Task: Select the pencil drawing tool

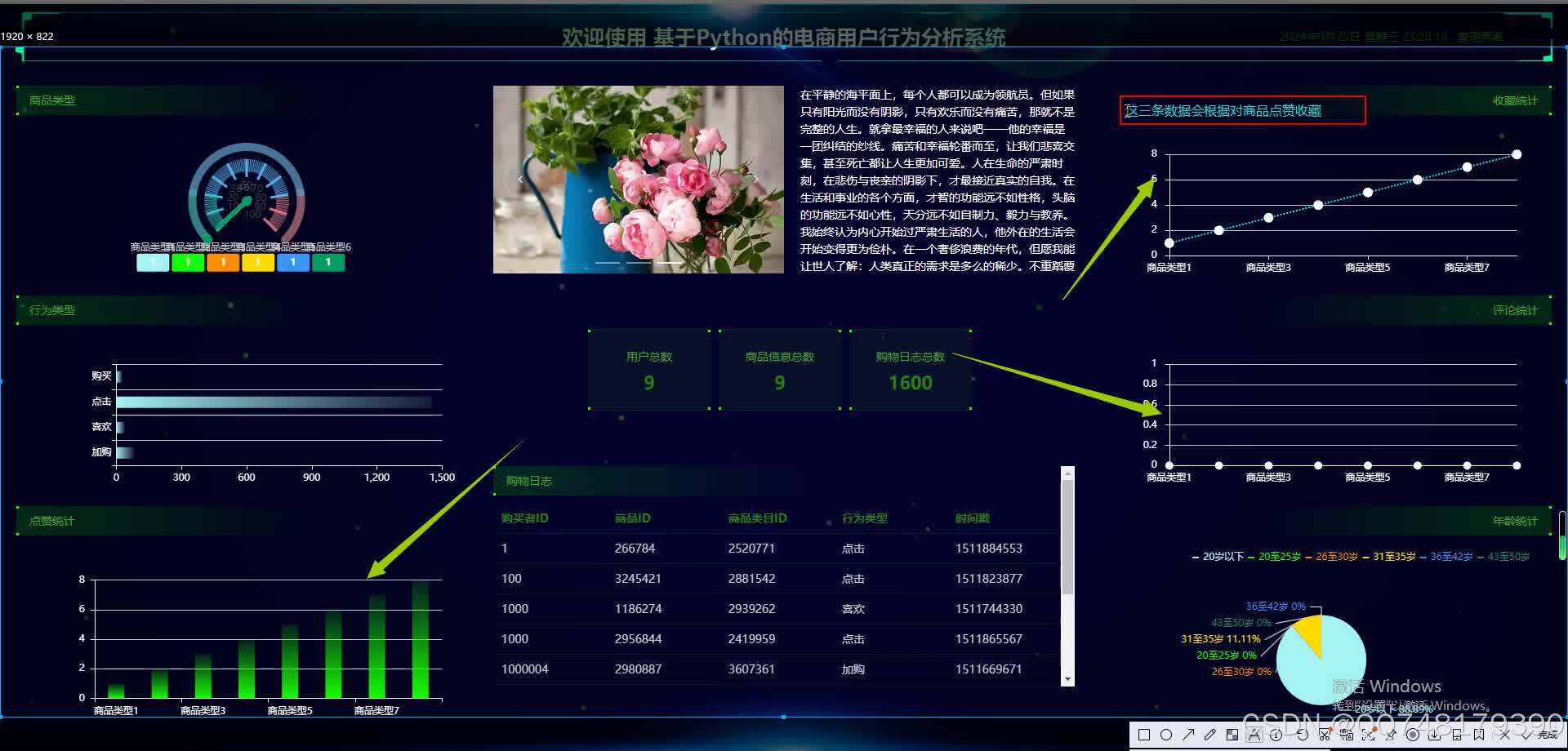Action: click(x=1210, y=735)
